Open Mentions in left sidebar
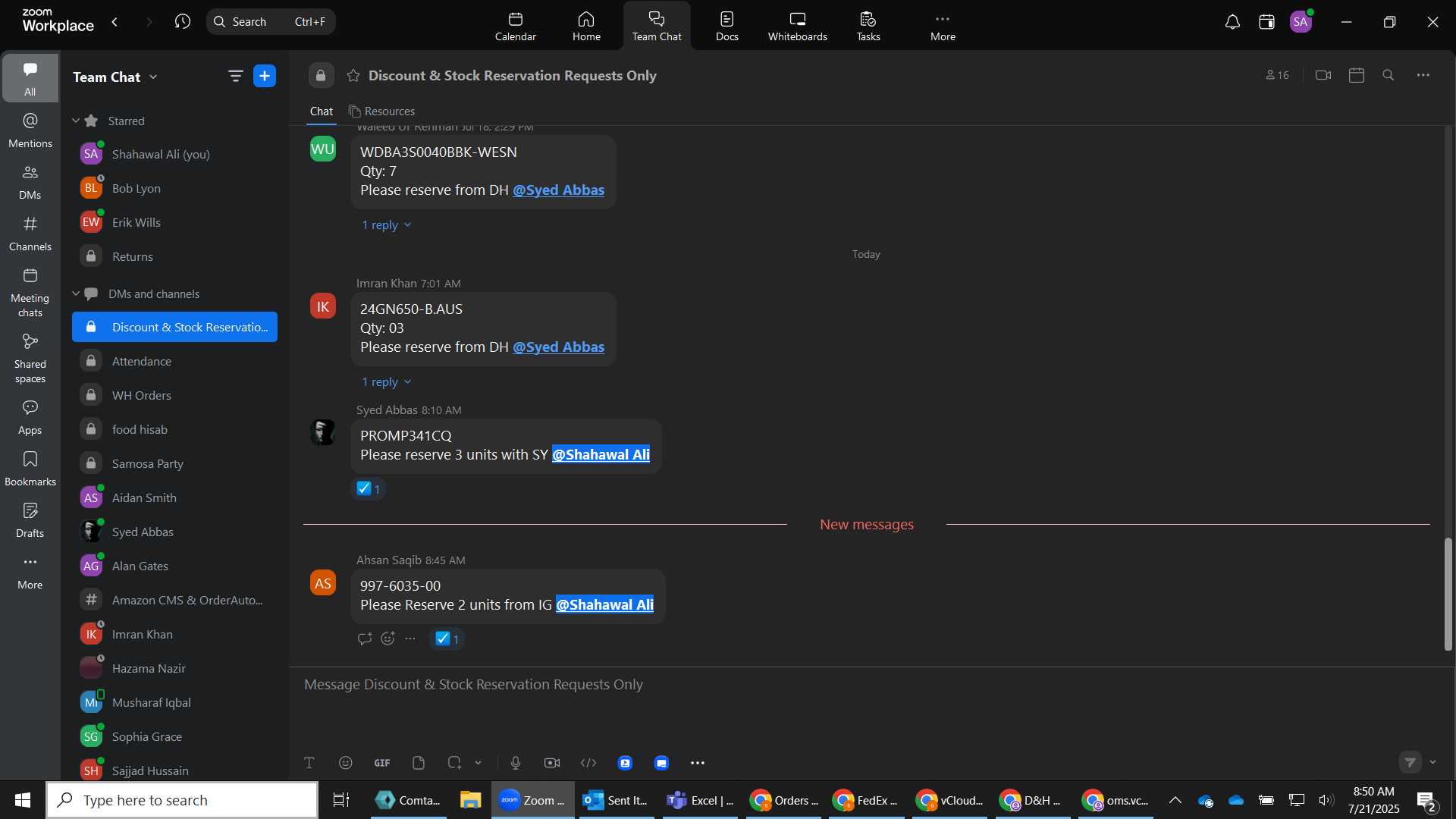 [30, 130]
